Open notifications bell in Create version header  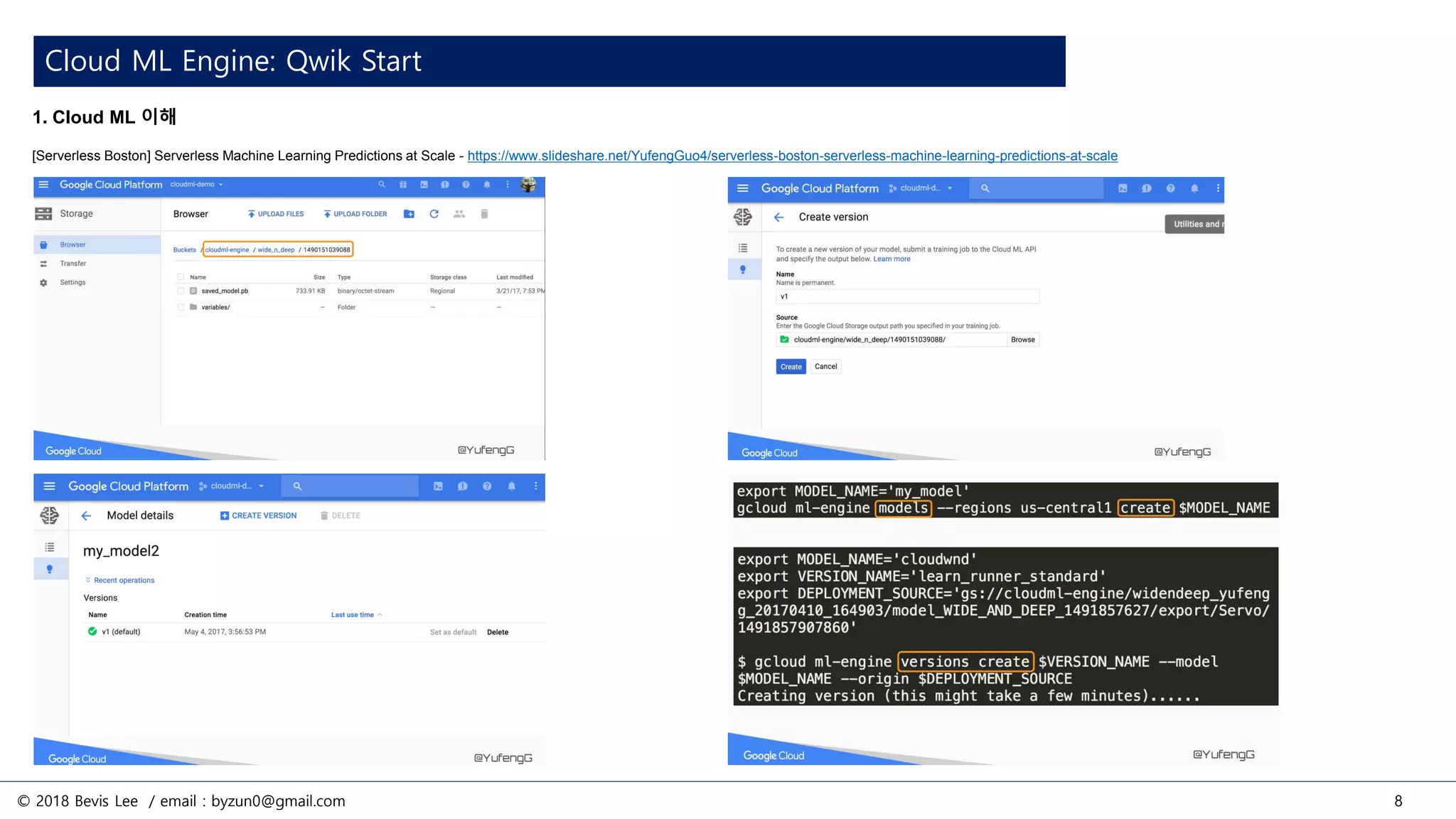(x=1194, y=188)
